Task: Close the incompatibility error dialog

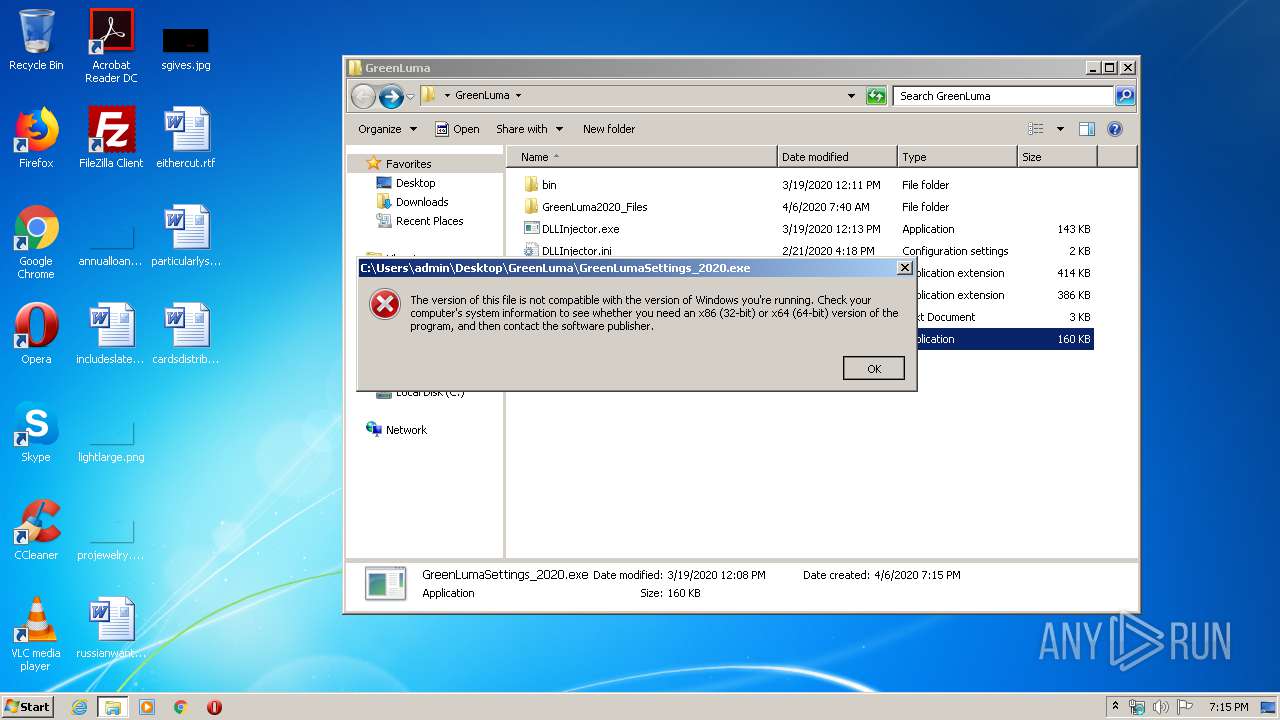Action: tap(904, 268)
